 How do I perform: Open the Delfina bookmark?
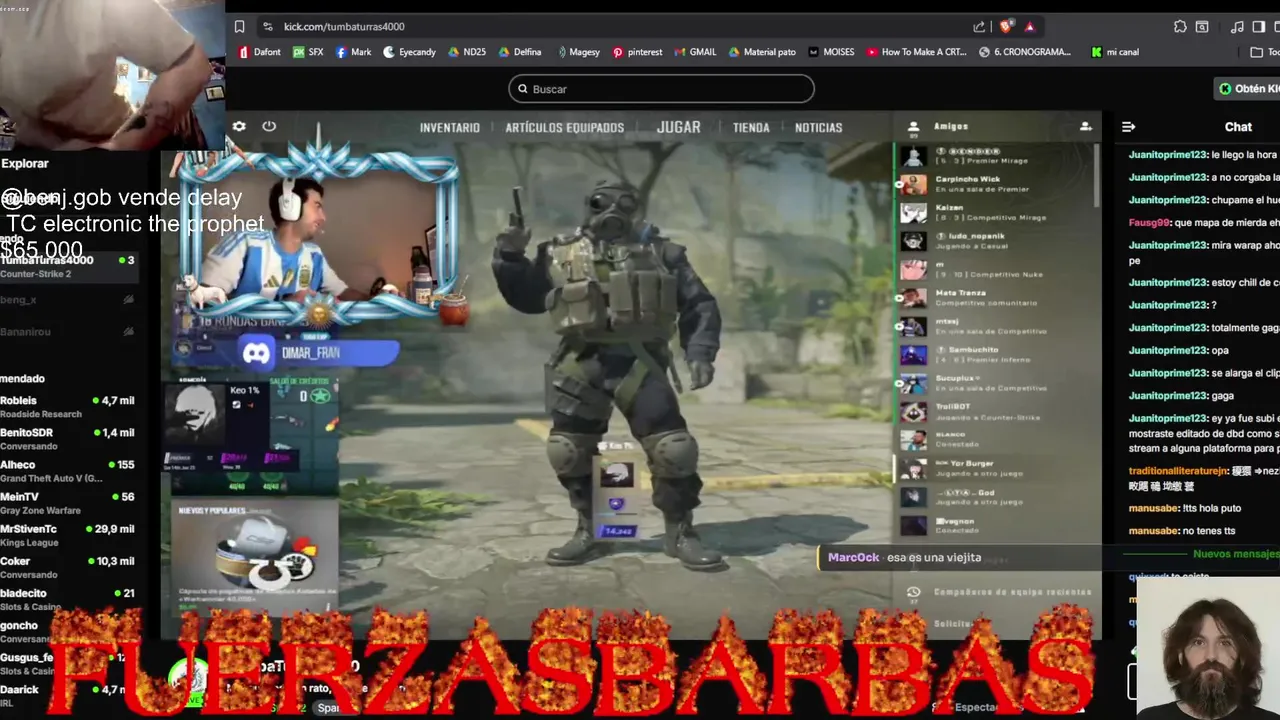[x=519, y=52]
